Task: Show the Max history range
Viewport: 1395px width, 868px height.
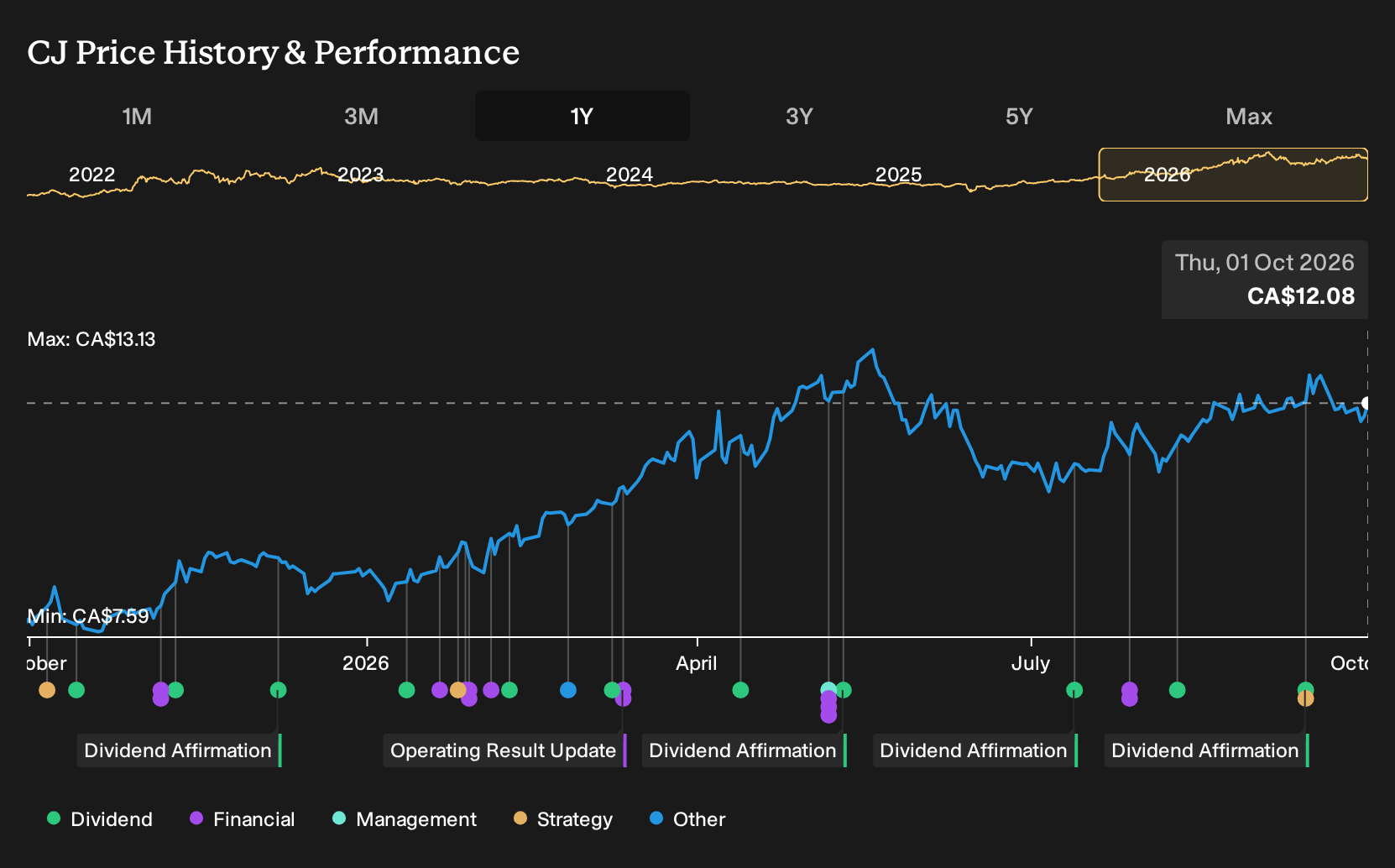Action: [x=1249, y=116]
